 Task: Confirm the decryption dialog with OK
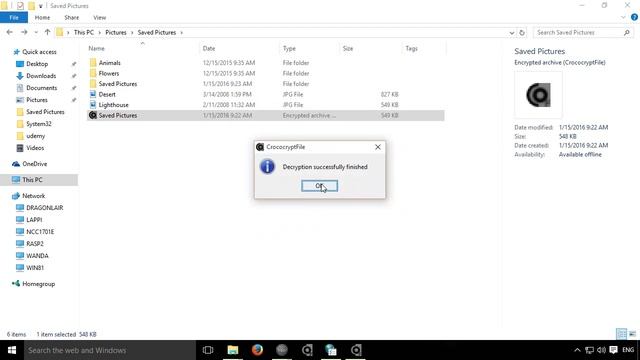point(319,186)
